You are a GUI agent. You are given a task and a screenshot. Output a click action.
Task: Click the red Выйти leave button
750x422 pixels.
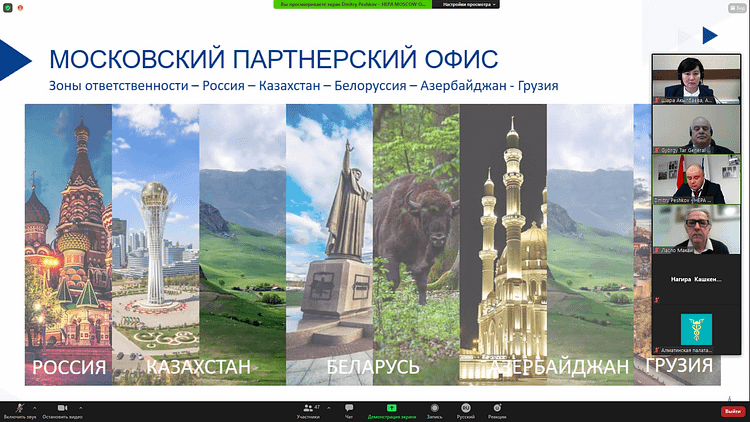point(733,411)
